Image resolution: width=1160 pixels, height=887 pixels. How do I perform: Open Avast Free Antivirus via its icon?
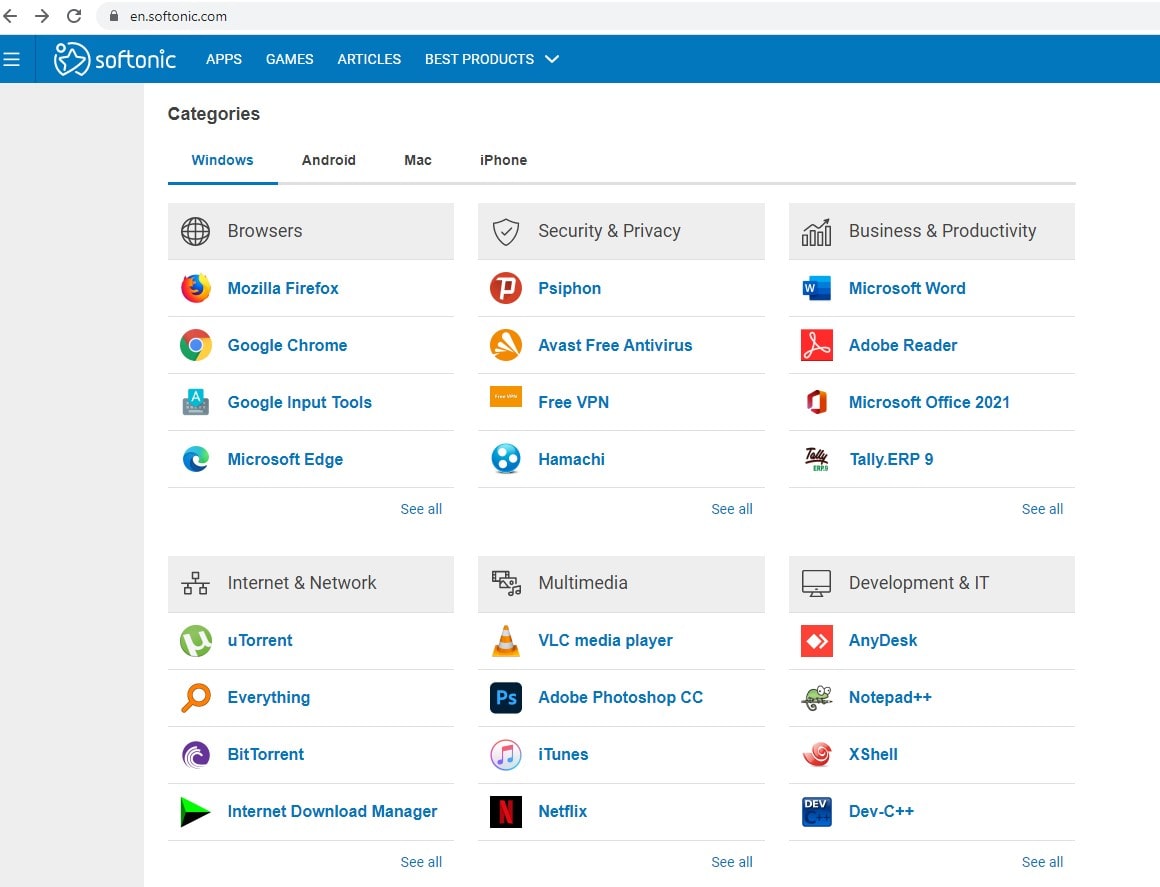tap(505, 345)
